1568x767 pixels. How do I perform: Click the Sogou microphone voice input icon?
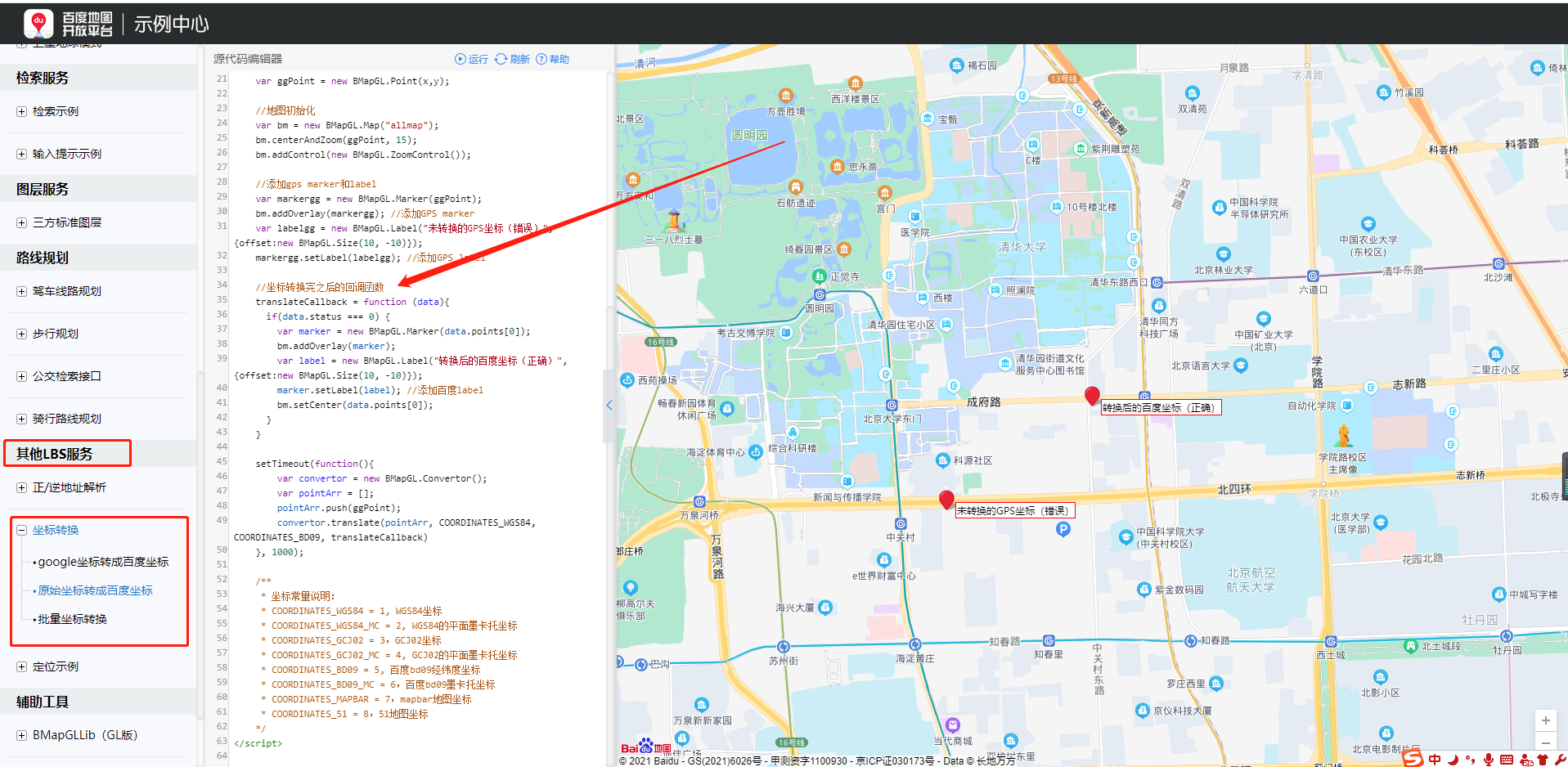pos(1489,760)
